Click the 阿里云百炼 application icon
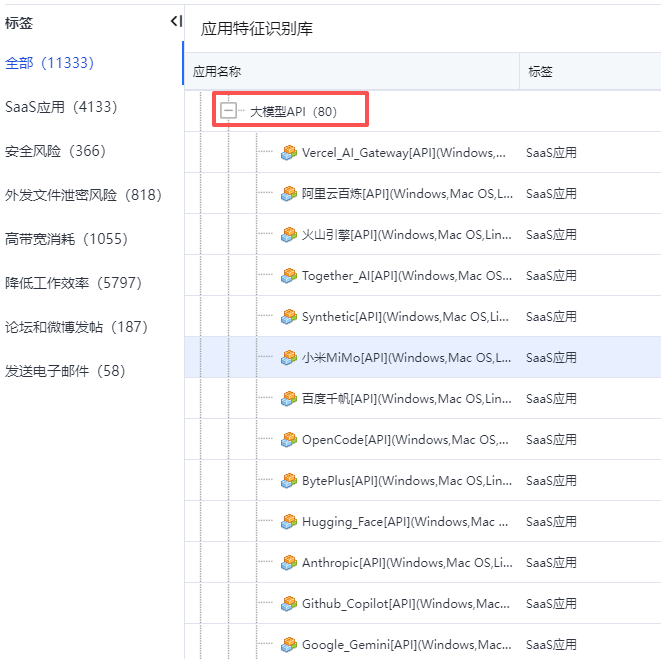The width and height of the screenshot is (661, 659). (x=289, y=194)
